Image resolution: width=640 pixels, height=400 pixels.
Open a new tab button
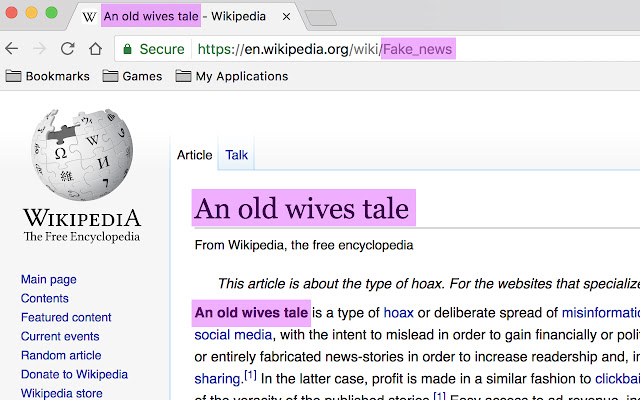321,18
